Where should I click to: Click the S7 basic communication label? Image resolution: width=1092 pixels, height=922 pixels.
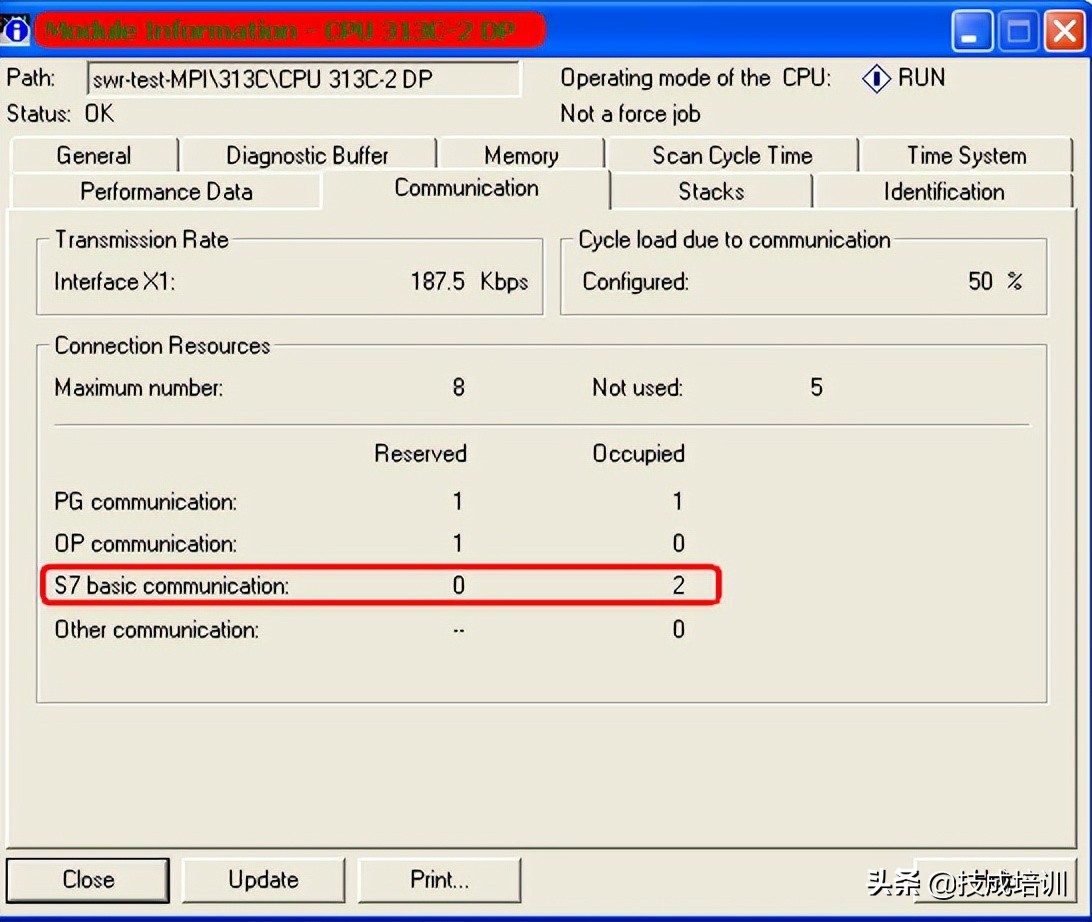pyautogui.click(x=171, y=586)
